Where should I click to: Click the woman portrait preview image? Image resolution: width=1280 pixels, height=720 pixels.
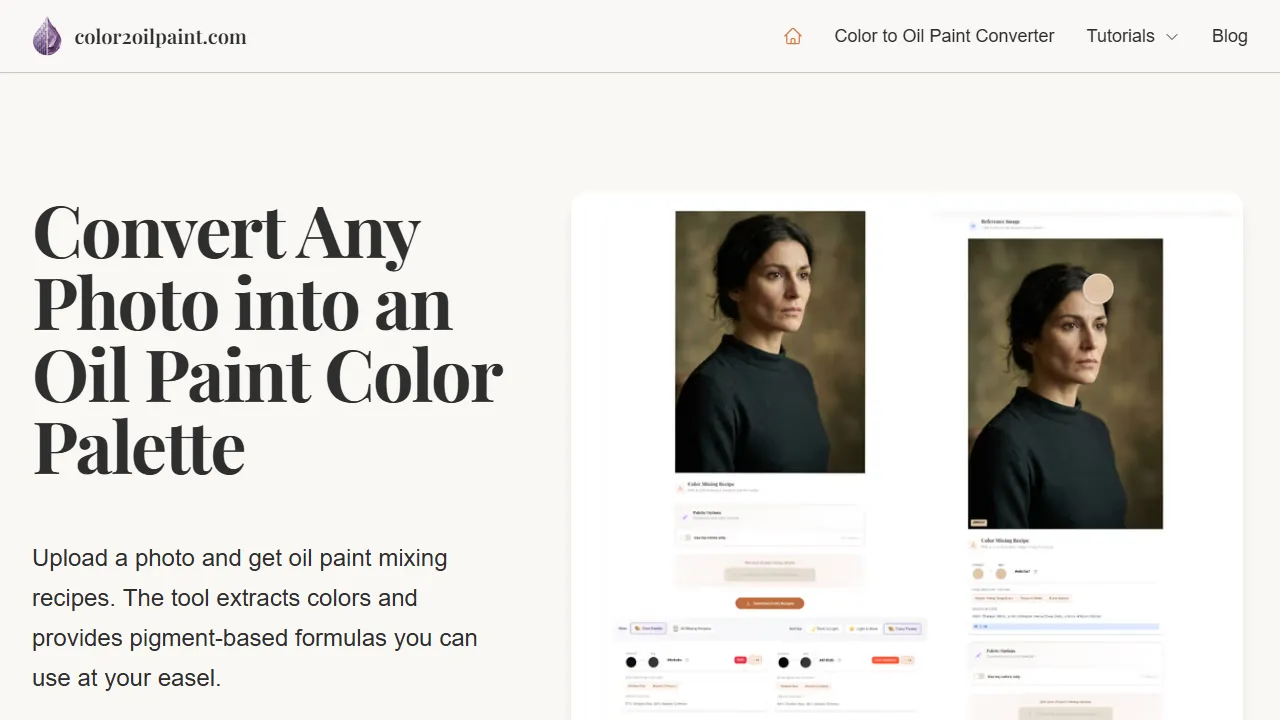(770, 340)
